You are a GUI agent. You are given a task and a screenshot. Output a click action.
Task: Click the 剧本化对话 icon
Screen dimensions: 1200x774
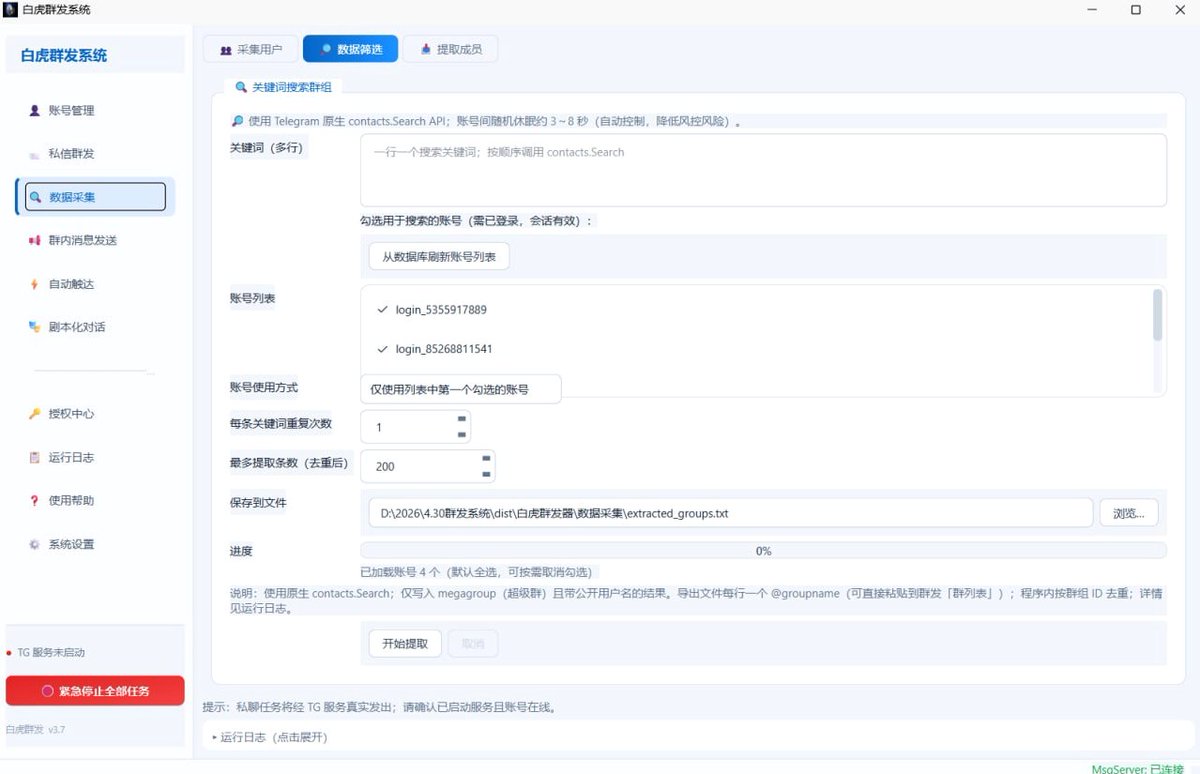pos(35,327)
